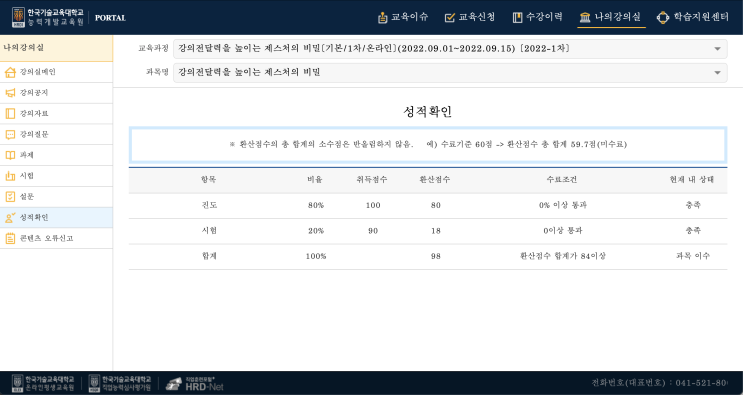The height and width of the screenshot is (395, 743).
Task: Click the 시험 row label in table
Action: pyautogui.click(x=209, y=231)
